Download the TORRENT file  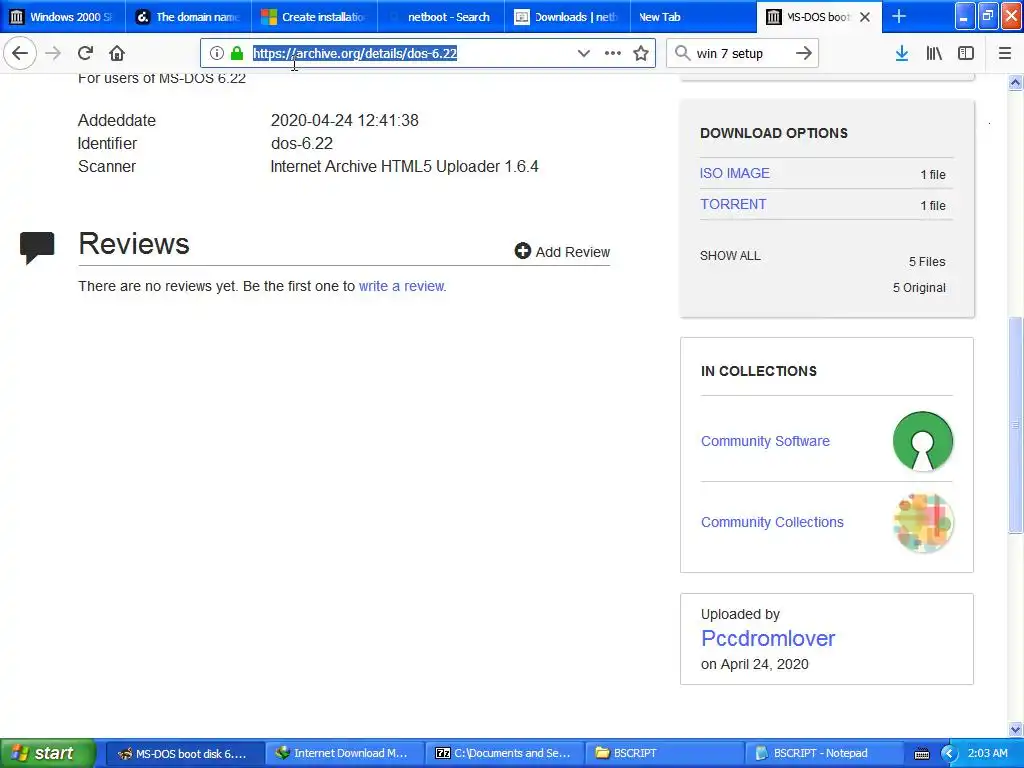coord(733,204)
